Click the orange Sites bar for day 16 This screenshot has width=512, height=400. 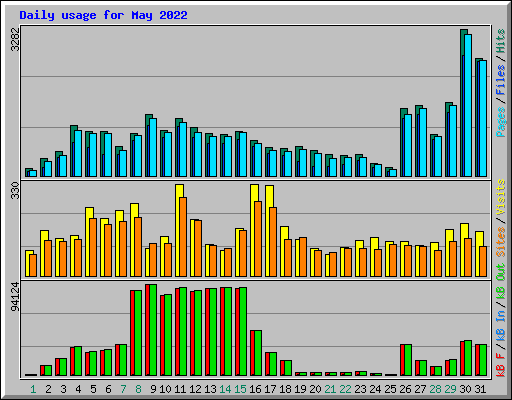coord(258,239)
